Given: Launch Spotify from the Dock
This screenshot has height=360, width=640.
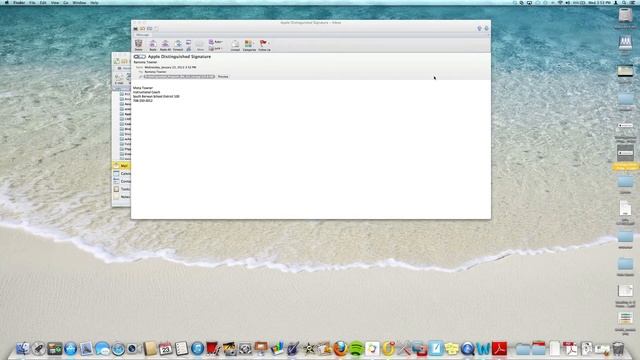Looking at the screenshot, I should 356,349.
